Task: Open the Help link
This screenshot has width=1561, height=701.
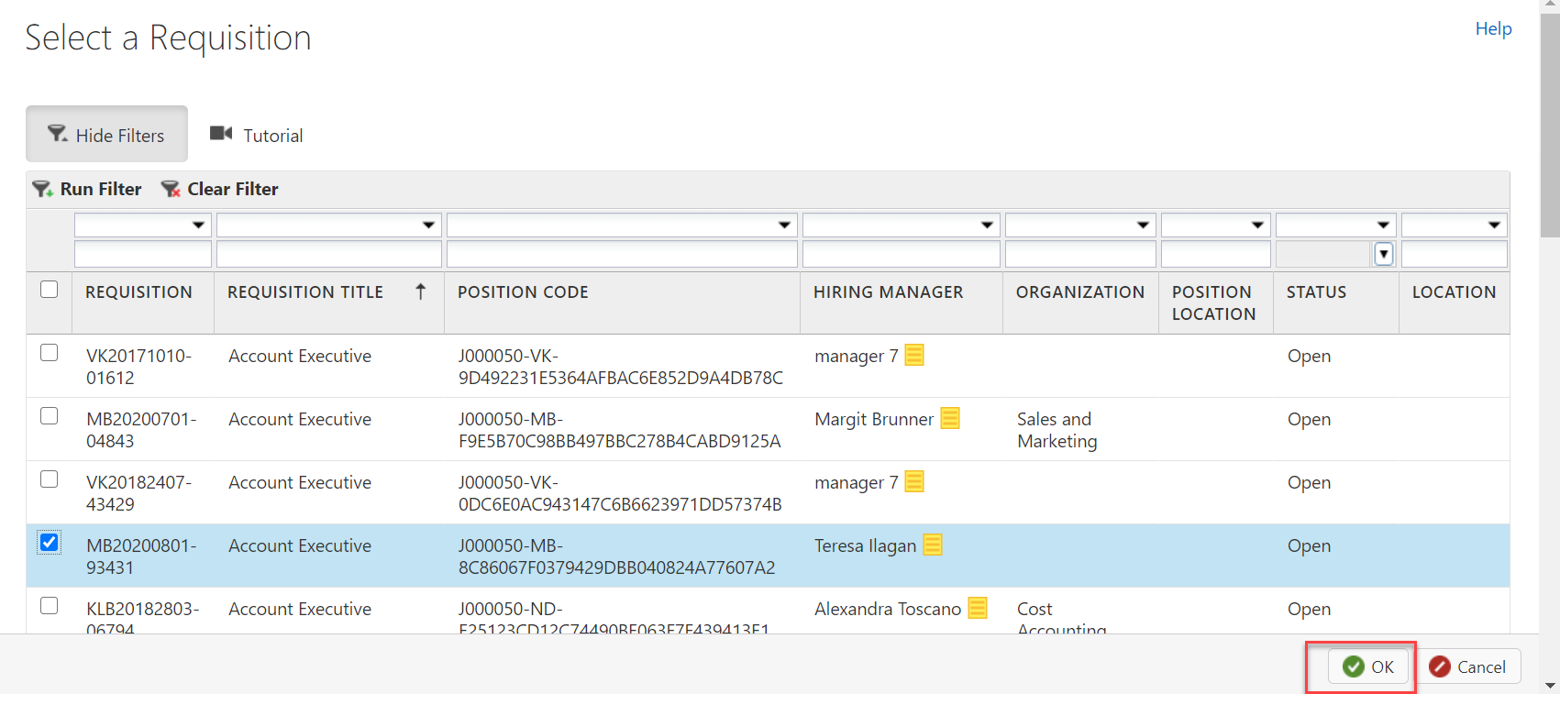Action: [1493, 29]
